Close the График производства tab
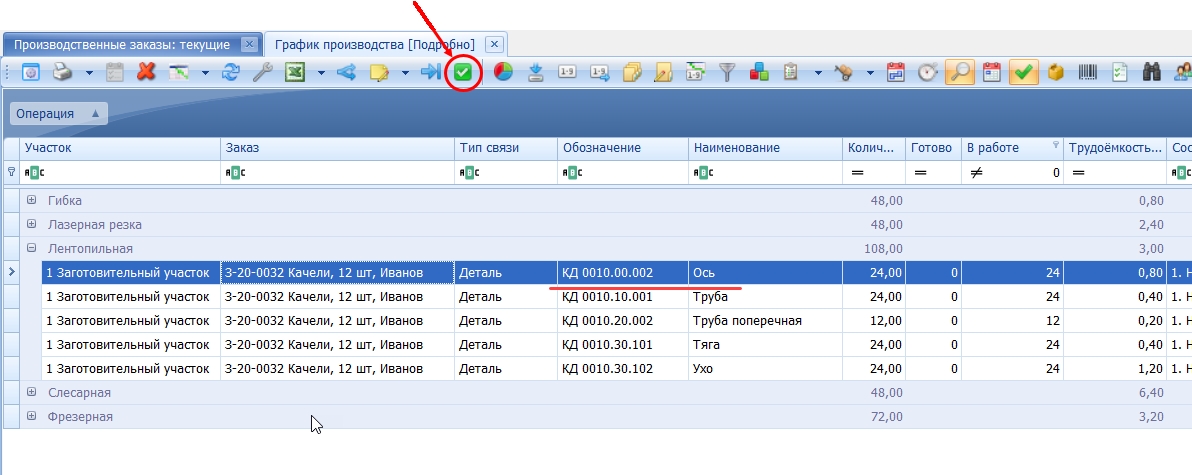Viewport: 1192px width, 475px height. [x=494, y=44]
